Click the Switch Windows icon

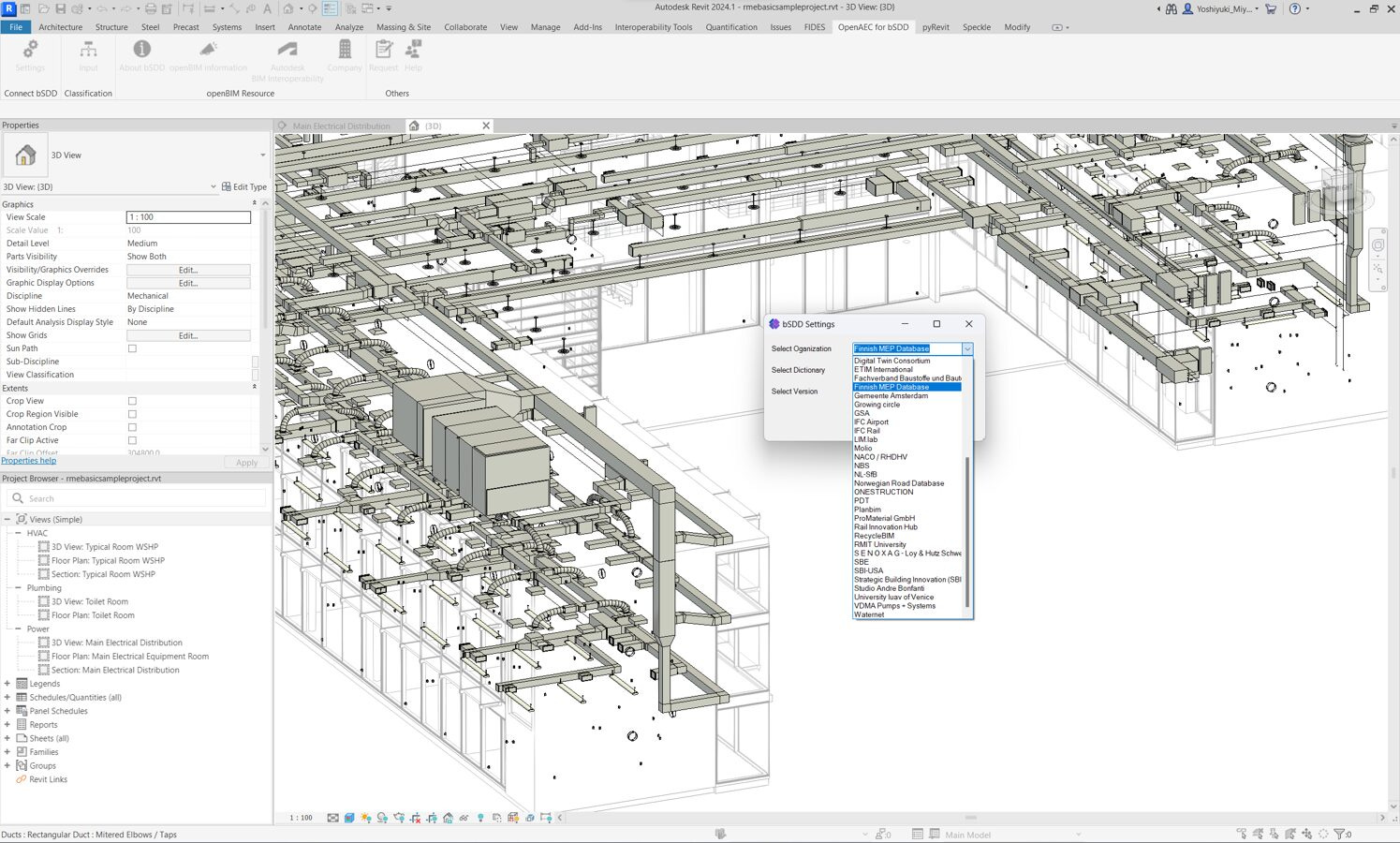click(366, 8)
